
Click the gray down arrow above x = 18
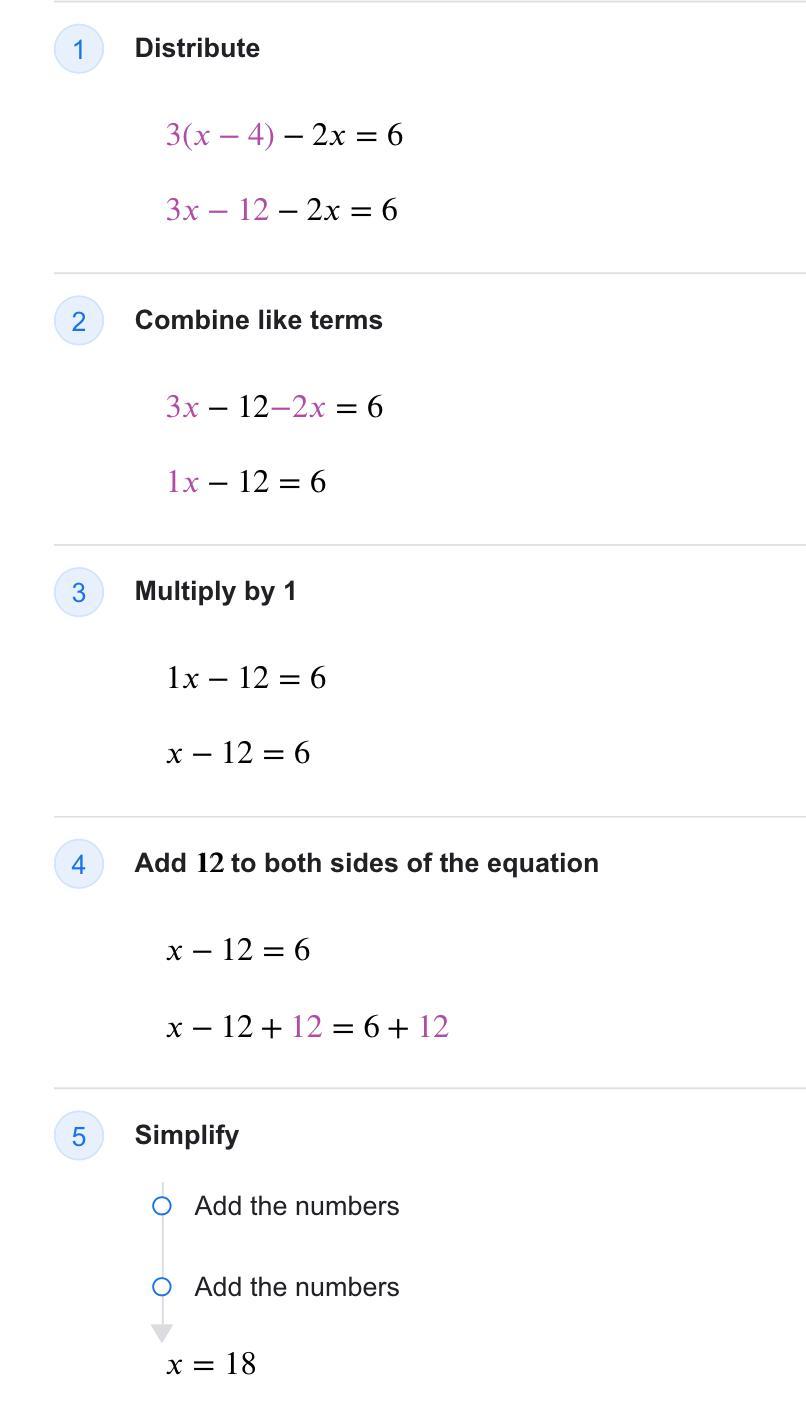(162, 1333)
